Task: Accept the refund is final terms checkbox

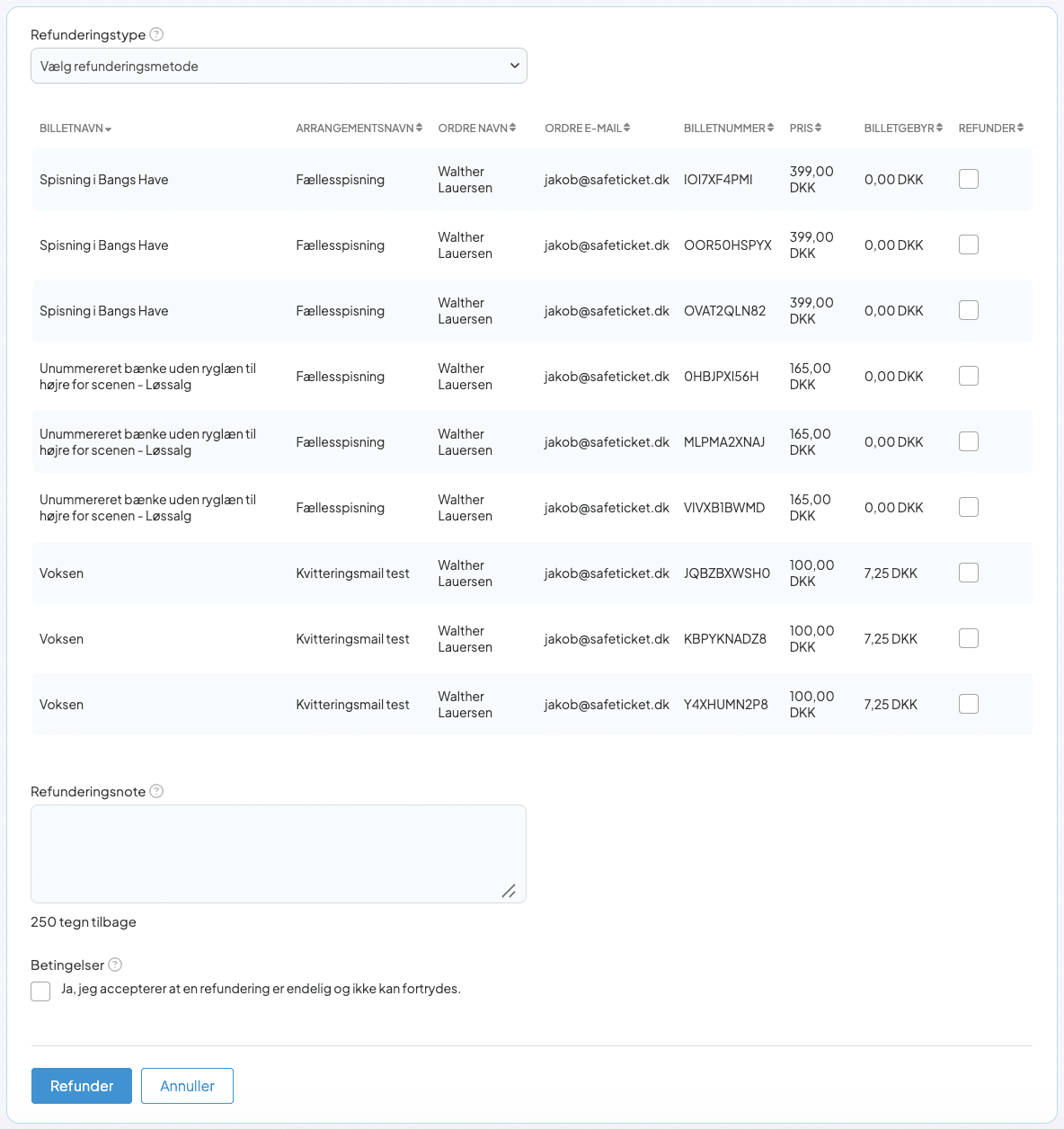Action: (x=40, y=991)
